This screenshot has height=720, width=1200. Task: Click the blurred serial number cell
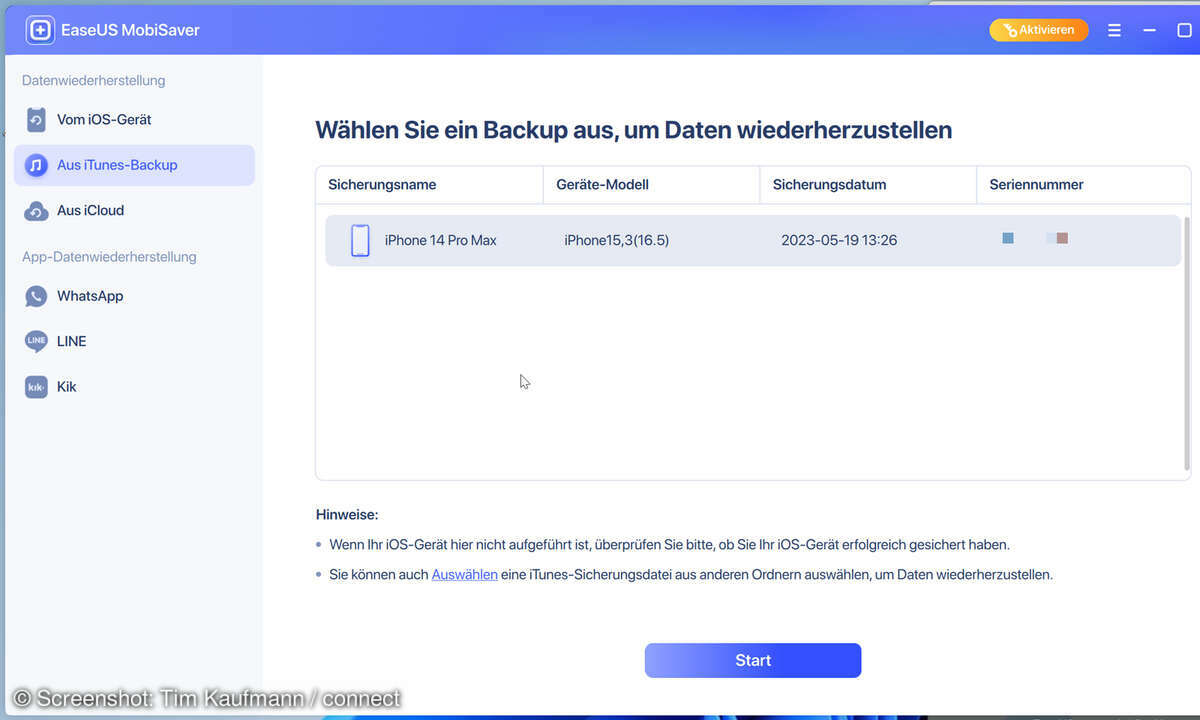coord(1035,238)
